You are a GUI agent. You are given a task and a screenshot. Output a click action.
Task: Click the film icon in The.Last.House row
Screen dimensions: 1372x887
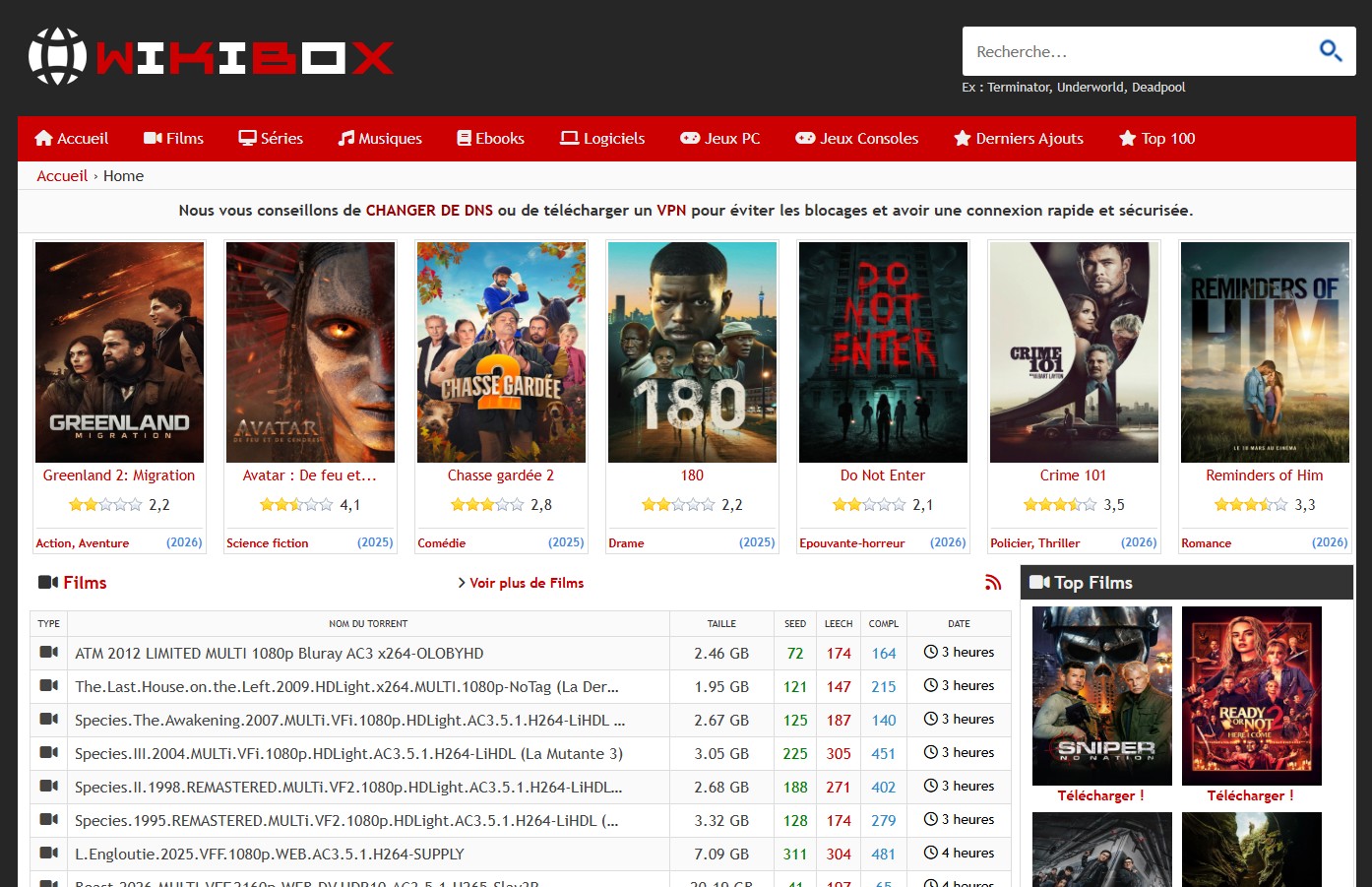pos(48,686)
